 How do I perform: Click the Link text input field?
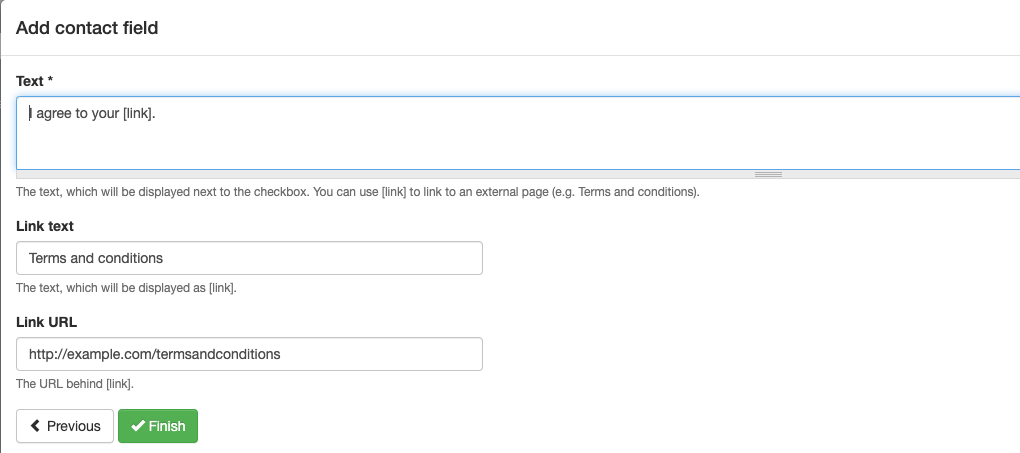[x=249, y=258]
